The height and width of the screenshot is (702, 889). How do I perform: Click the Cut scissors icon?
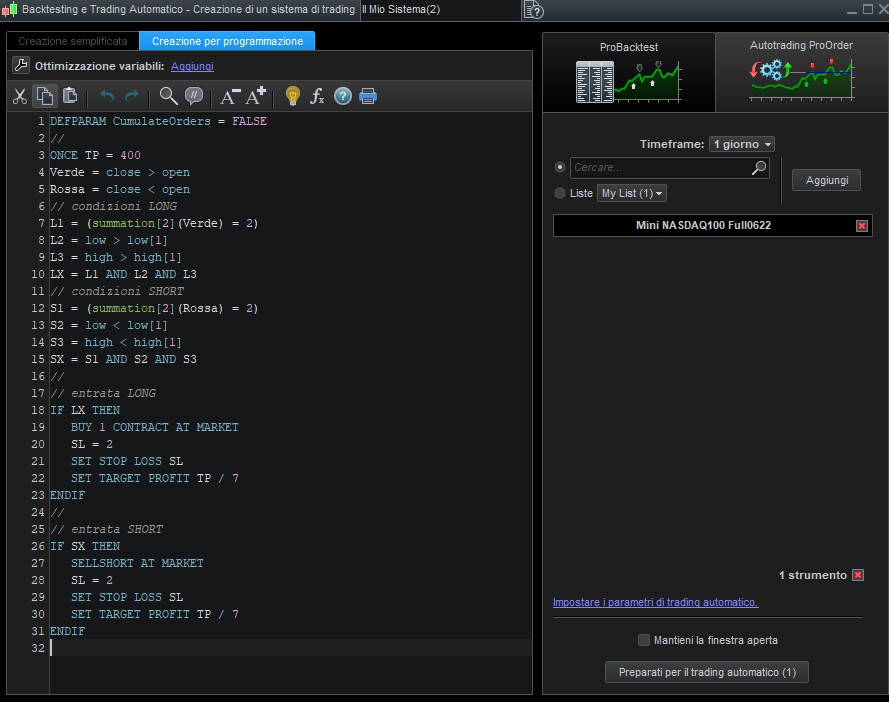tap(19, 96)
